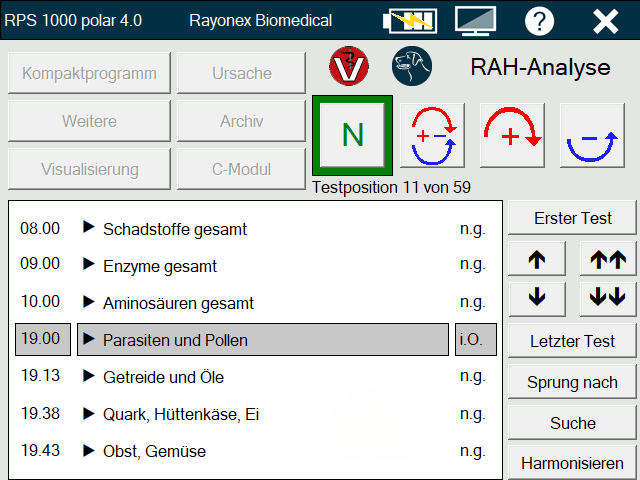Click the battery status icon
Image resolution: width=640 pixels, height=480 pixels.
pyautogui.click(x=409, y=20)
